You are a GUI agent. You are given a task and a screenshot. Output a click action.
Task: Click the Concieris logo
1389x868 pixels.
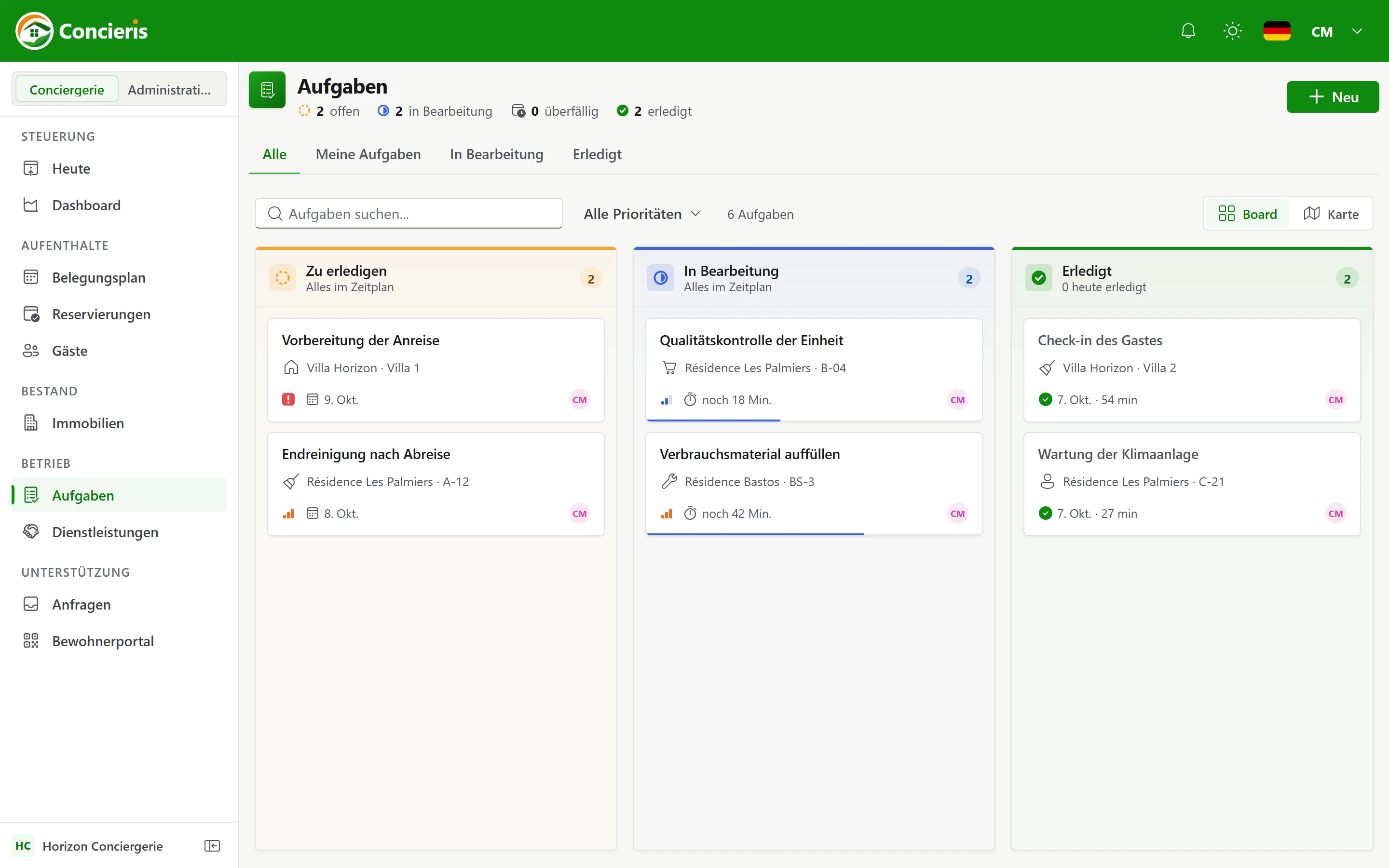pos(82,31)
